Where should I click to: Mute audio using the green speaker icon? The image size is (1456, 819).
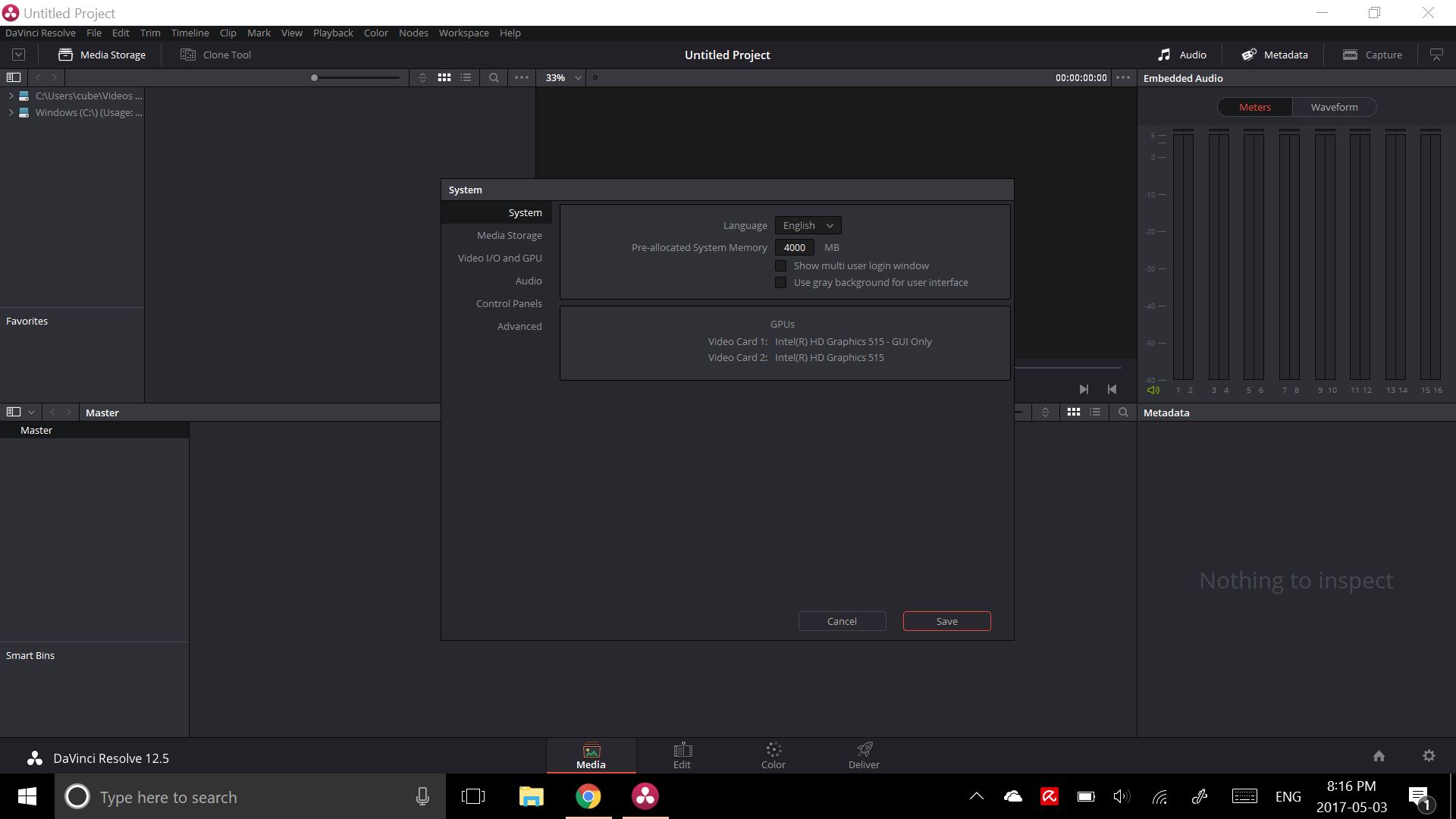point(1153,390)
